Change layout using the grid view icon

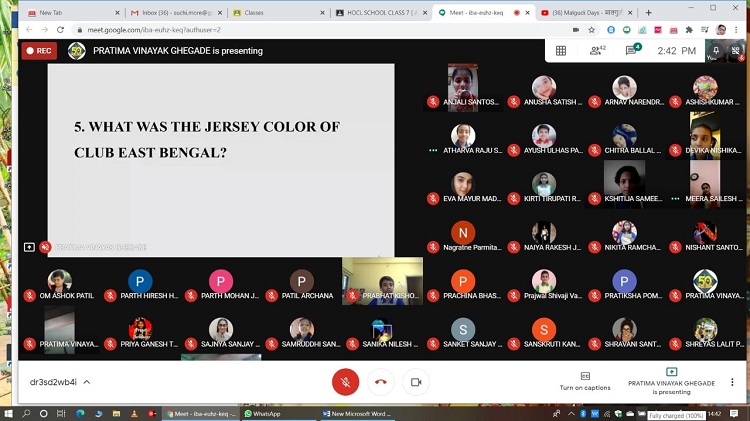pyautogui.click(x=561, y=50)
